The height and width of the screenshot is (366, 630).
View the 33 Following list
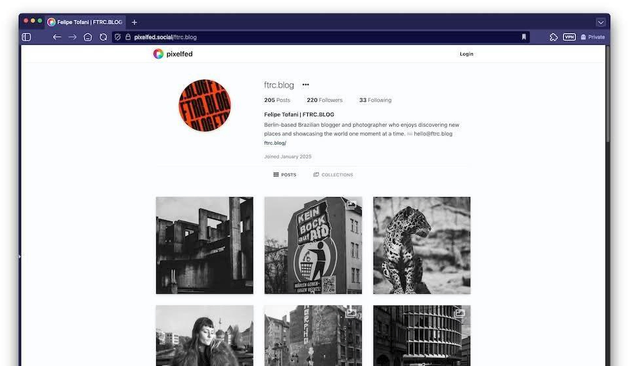click(375, 100)
